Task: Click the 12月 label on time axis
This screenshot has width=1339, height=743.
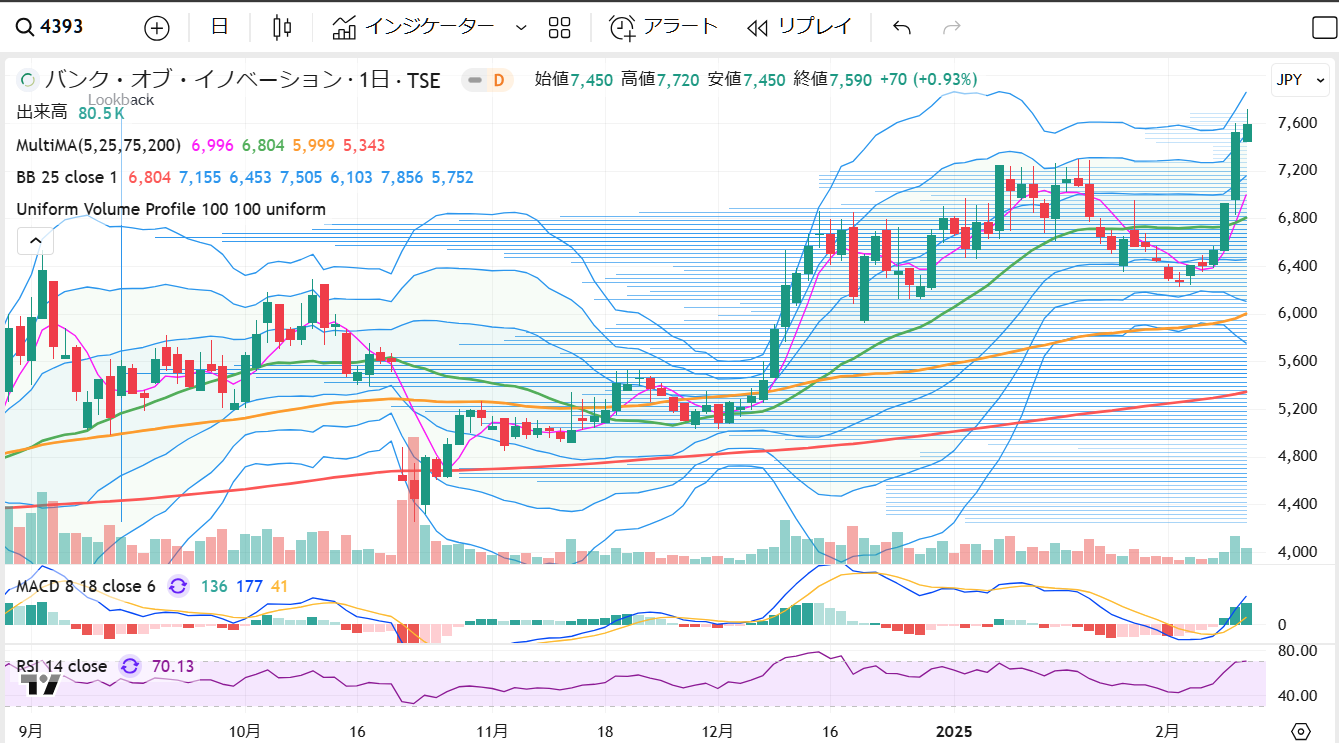Action: pos(718,731)
